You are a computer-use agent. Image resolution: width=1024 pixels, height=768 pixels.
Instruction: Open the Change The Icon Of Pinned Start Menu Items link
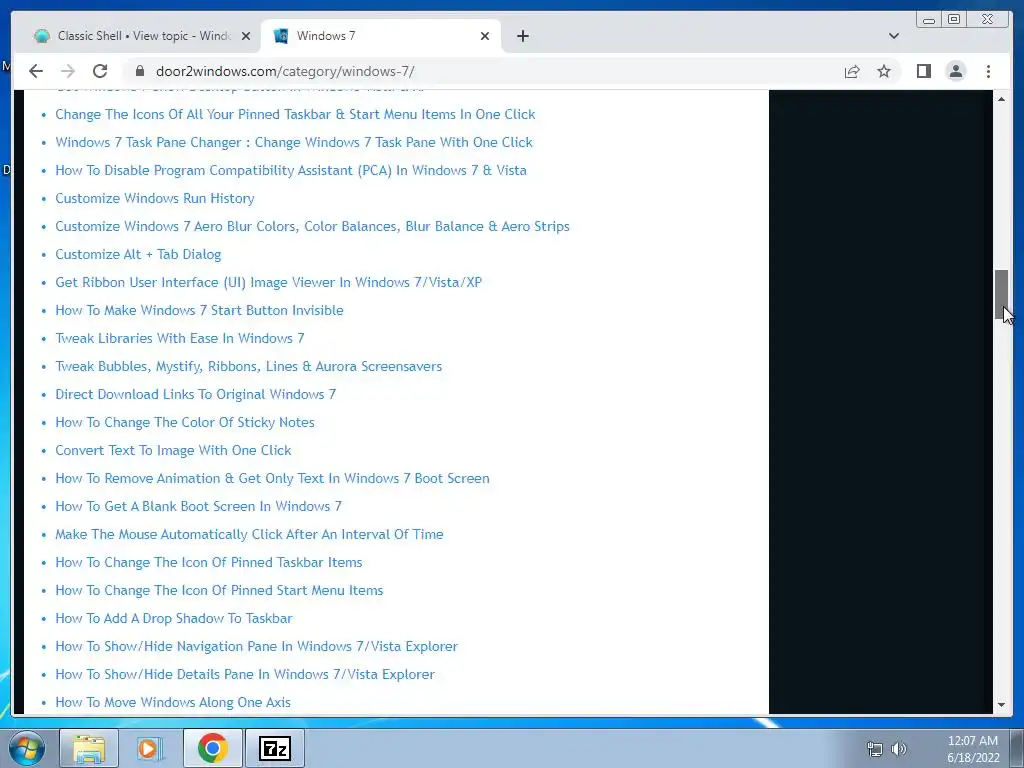coord(219,590)
